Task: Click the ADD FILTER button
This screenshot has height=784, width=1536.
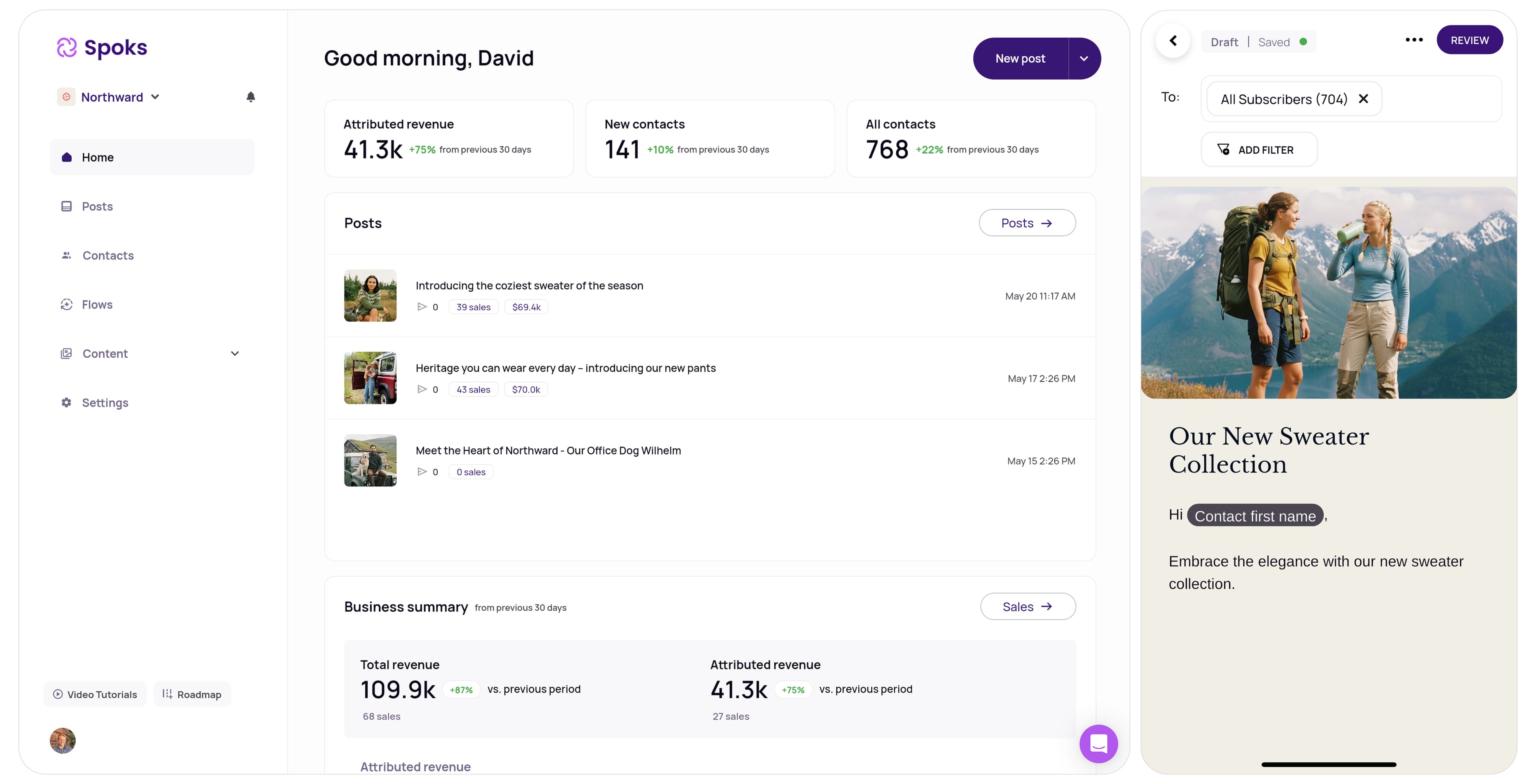Action: (1258, 150)
